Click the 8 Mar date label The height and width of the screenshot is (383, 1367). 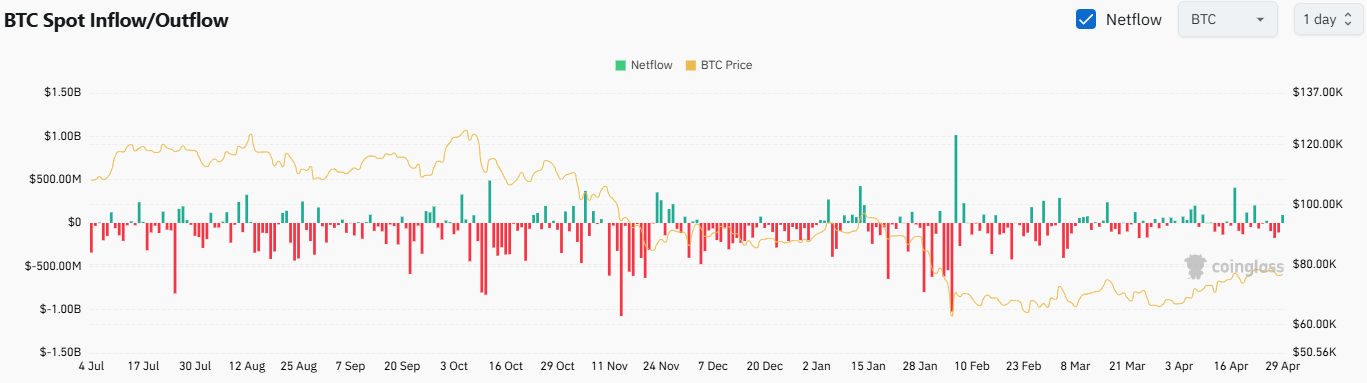(x=1075, y=367)
